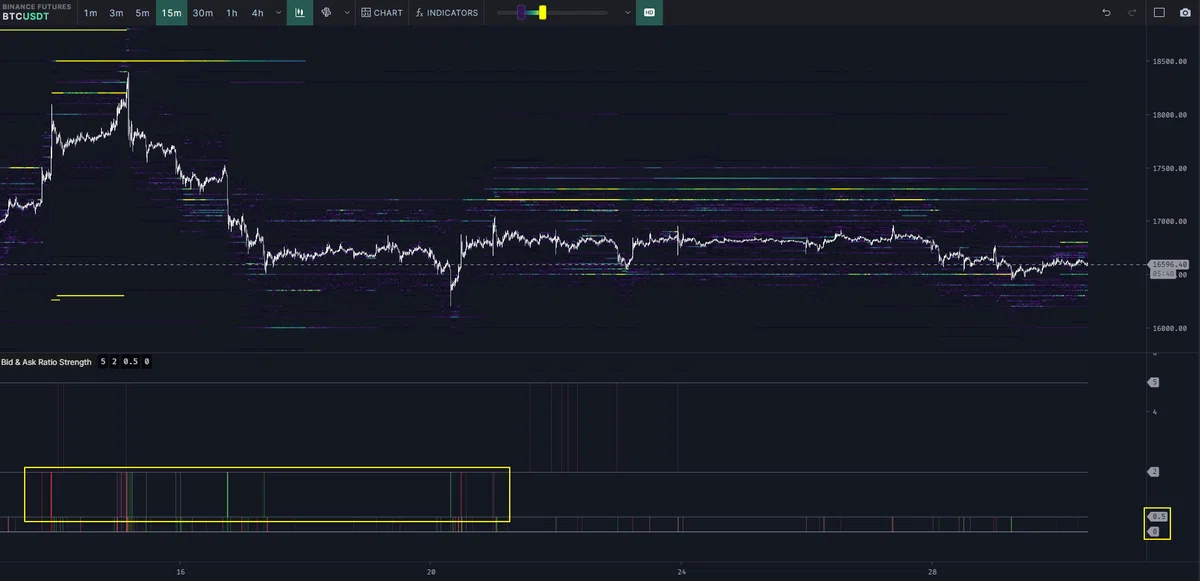1200x581 pixels.
Task: Toggle fullscreen chart mode
Action: pos(1159,13)
